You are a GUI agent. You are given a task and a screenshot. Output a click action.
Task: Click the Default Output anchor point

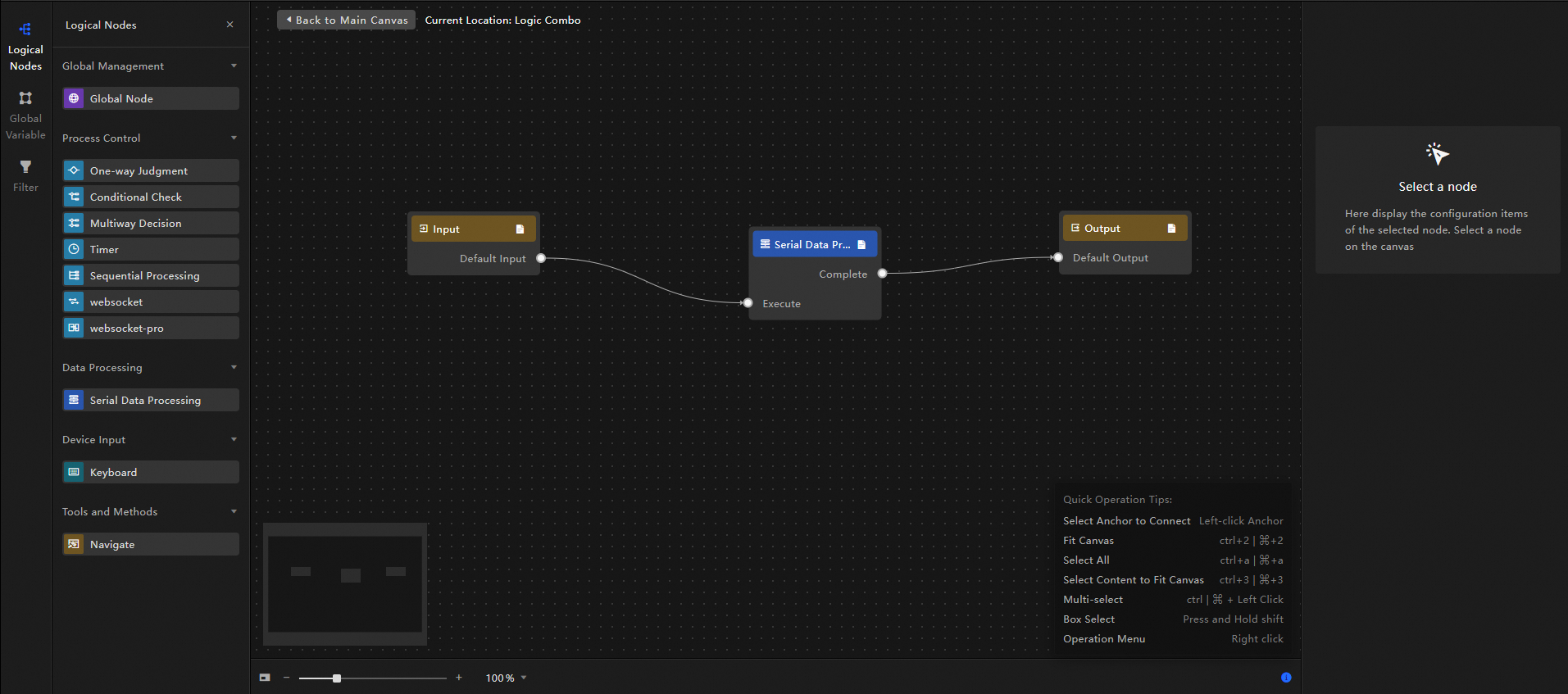point(1058,257)
